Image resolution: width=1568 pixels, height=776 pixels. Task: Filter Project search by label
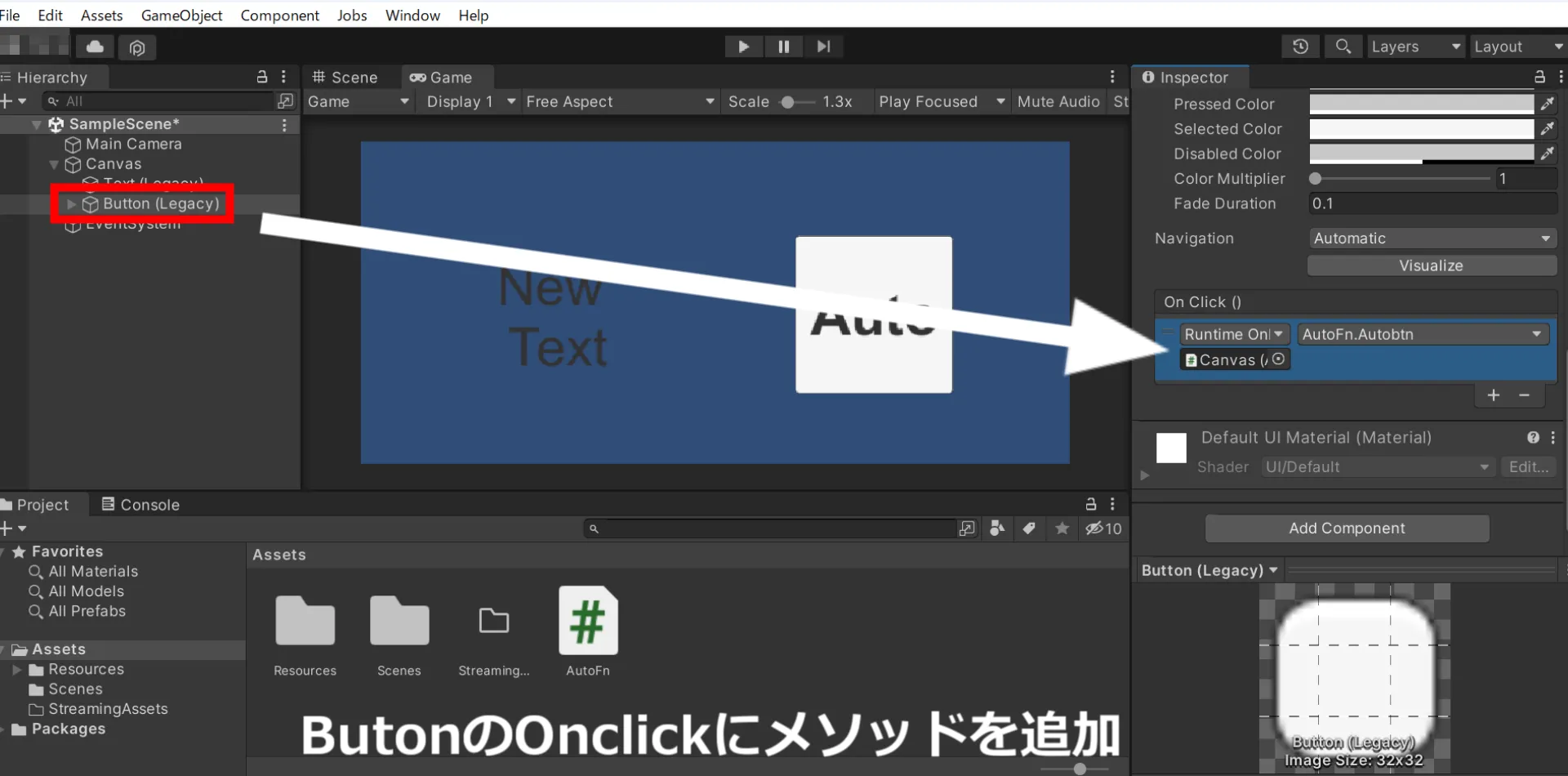1029,528
